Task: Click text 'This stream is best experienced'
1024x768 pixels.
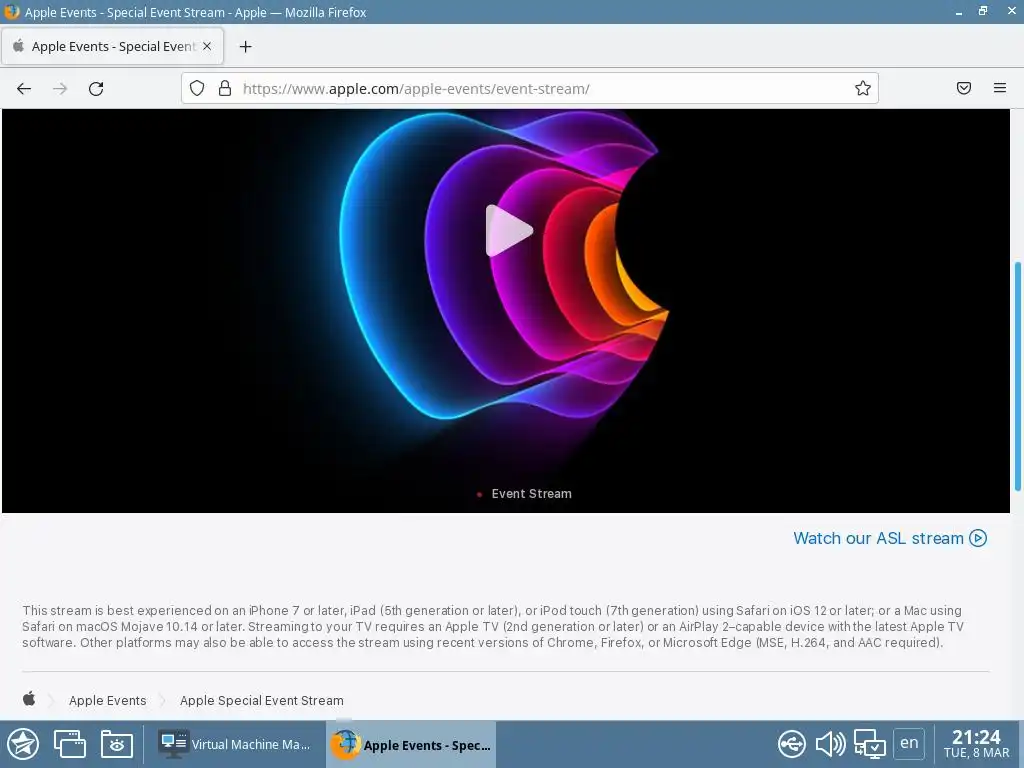Action: click(125, 611)
